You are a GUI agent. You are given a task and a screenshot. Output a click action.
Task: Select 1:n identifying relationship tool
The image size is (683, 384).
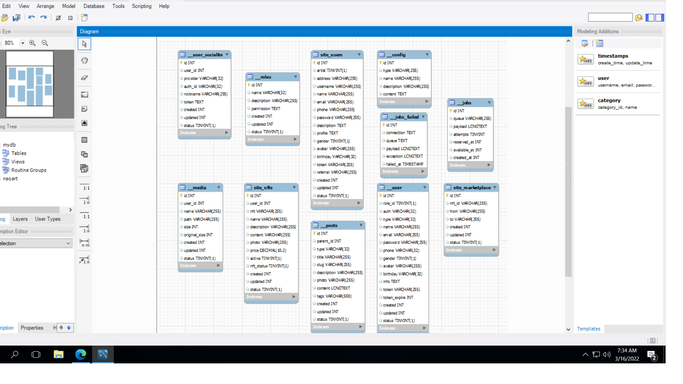click(85, 229)
